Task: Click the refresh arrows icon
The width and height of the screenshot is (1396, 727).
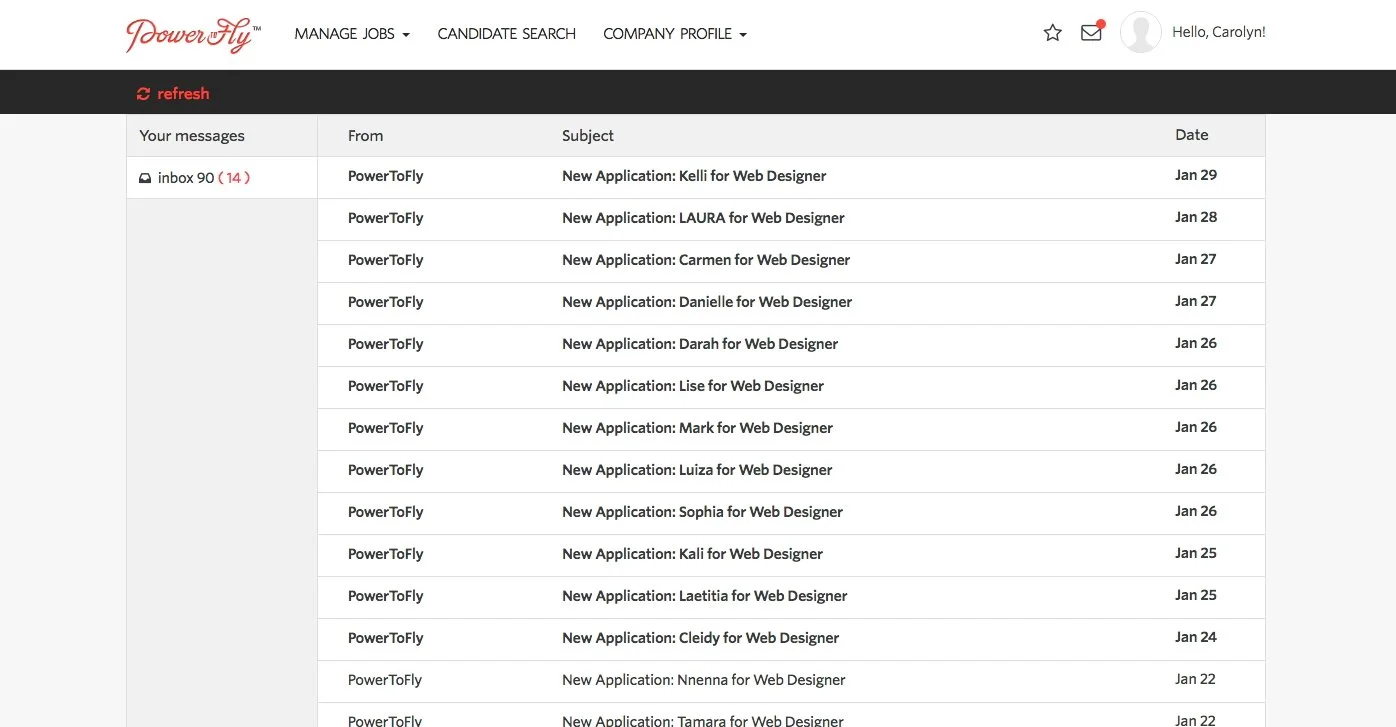Action: (x=143, y=94)
